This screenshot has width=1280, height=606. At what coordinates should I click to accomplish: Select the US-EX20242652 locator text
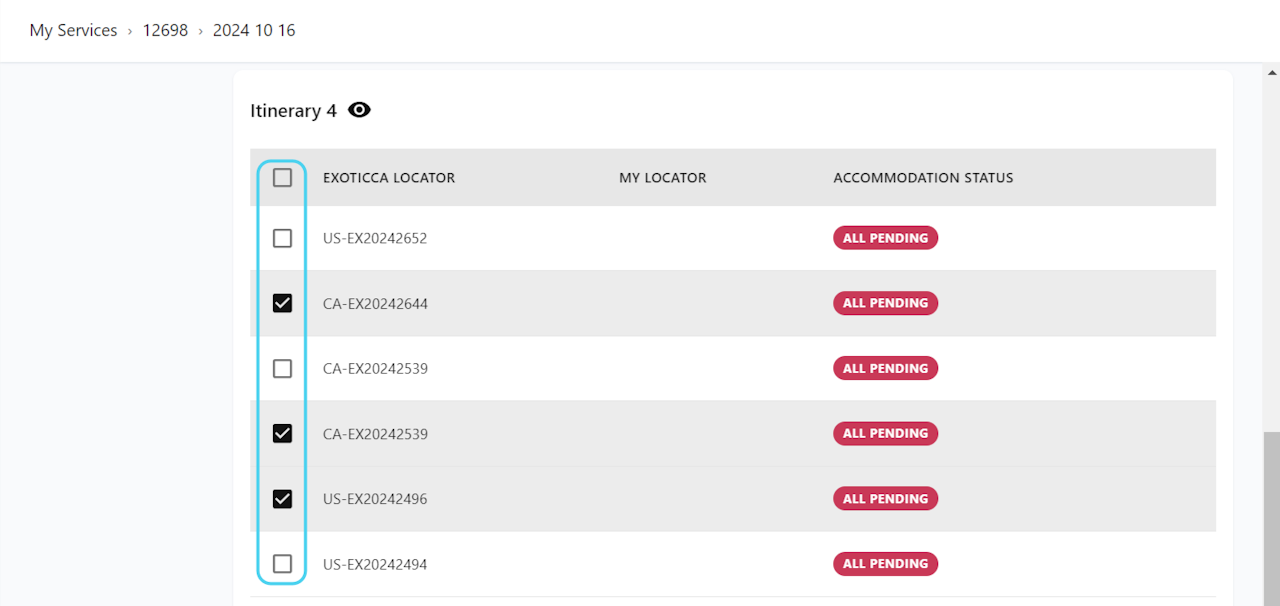[375, 238]
